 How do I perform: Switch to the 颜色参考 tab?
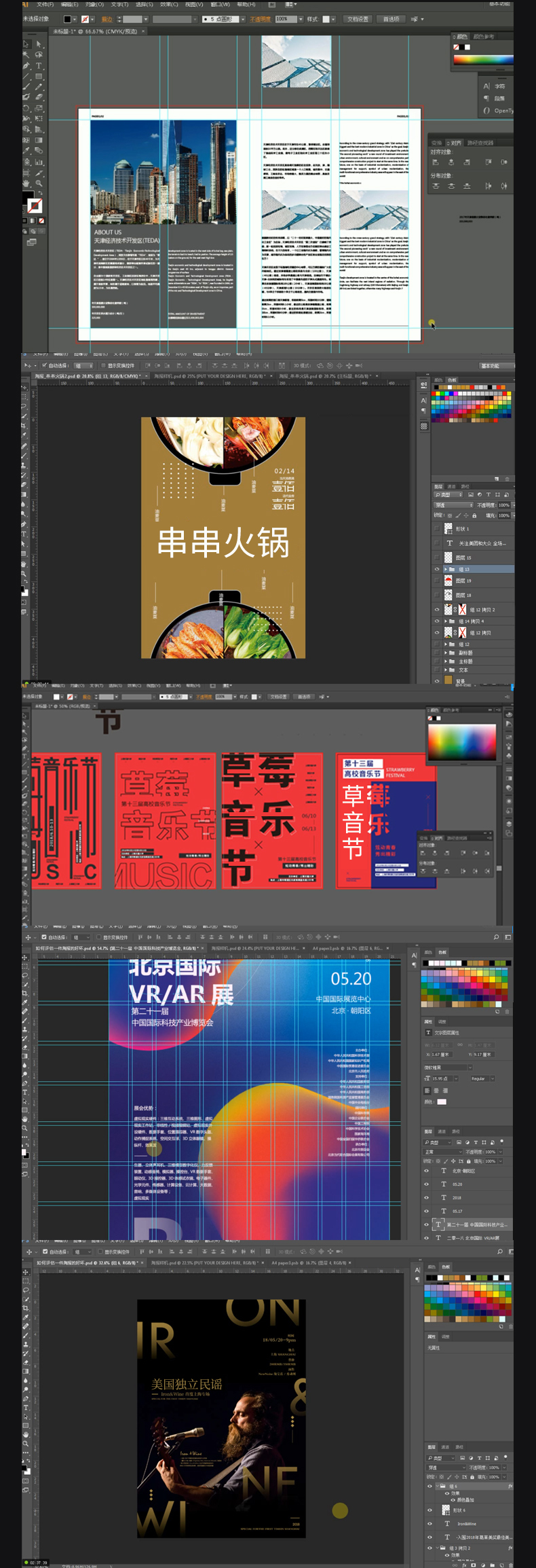[484, 37]
